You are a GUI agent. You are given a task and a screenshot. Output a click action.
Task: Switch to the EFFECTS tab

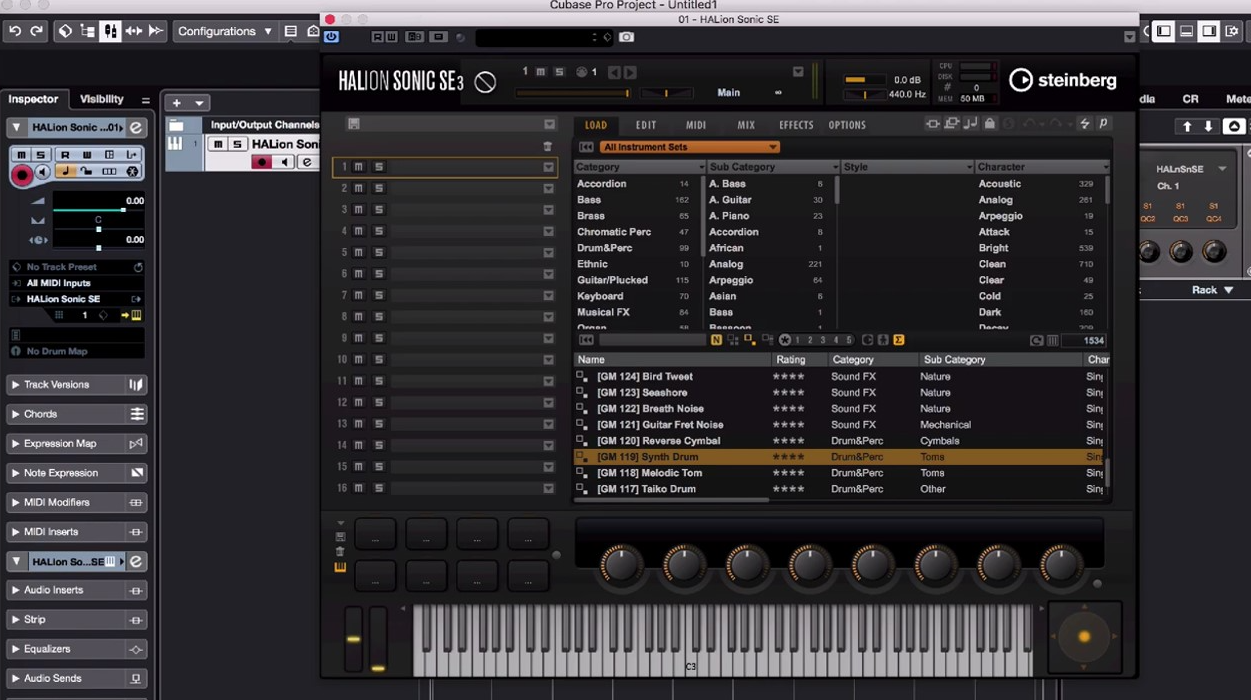tap(796, 125)
